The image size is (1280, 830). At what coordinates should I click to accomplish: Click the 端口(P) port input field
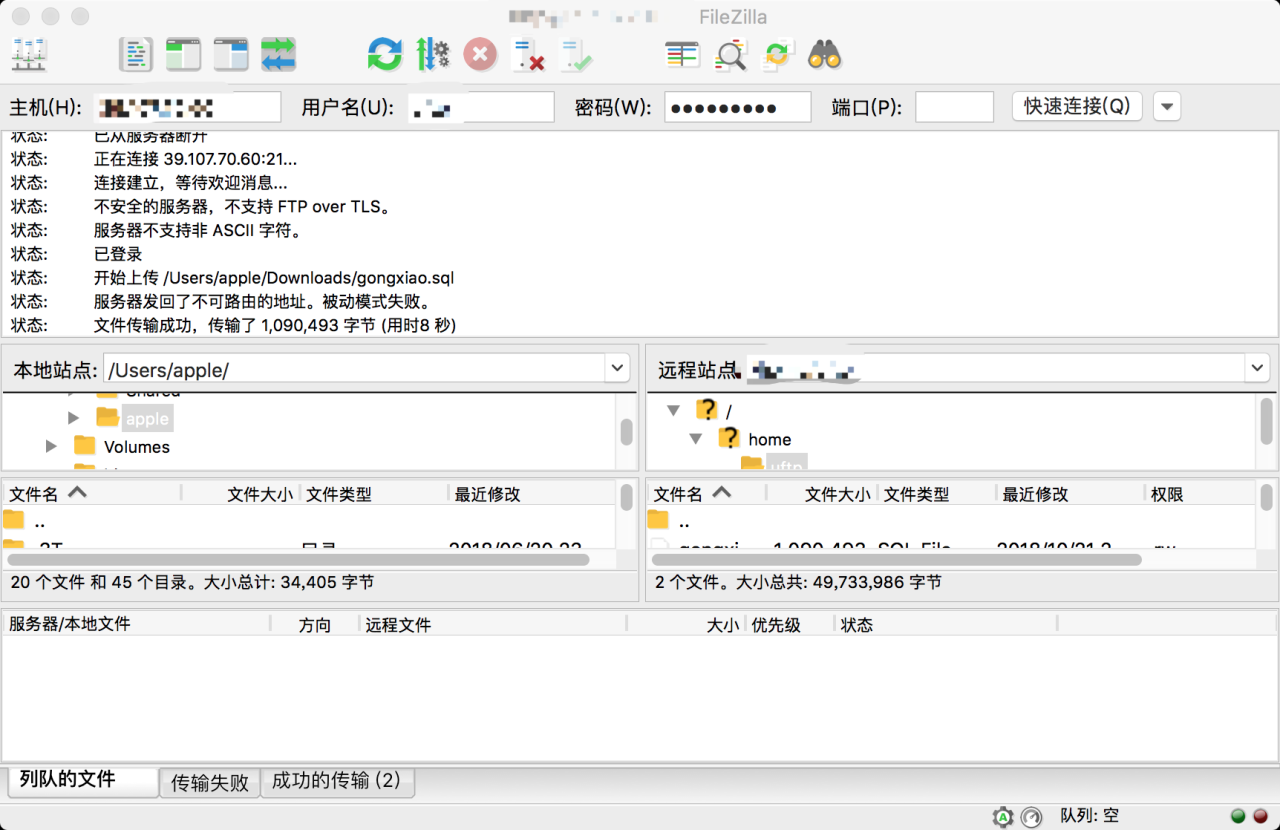[955, 107]
